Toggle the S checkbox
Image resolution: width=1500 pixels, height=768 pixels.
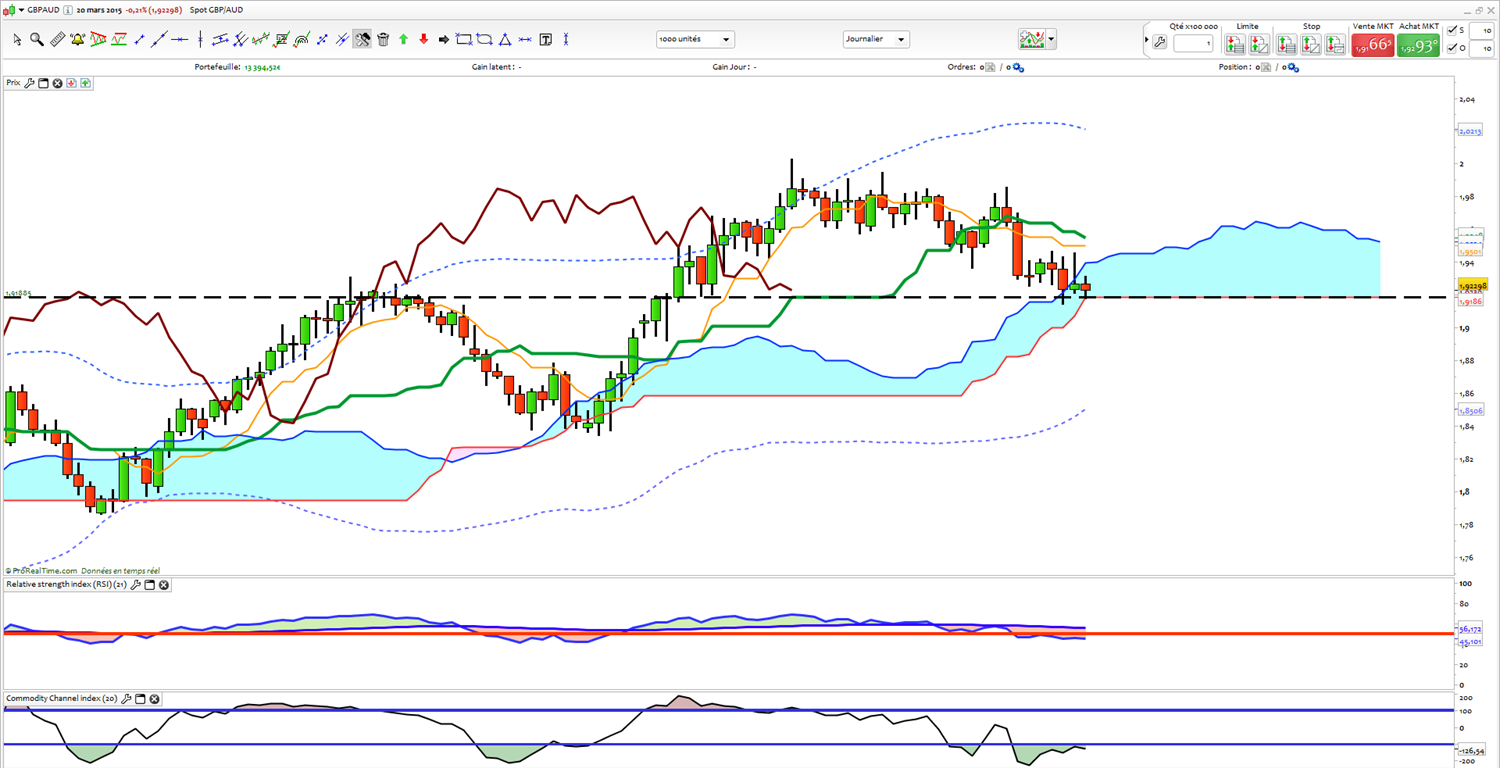[x=1453, y=31]
